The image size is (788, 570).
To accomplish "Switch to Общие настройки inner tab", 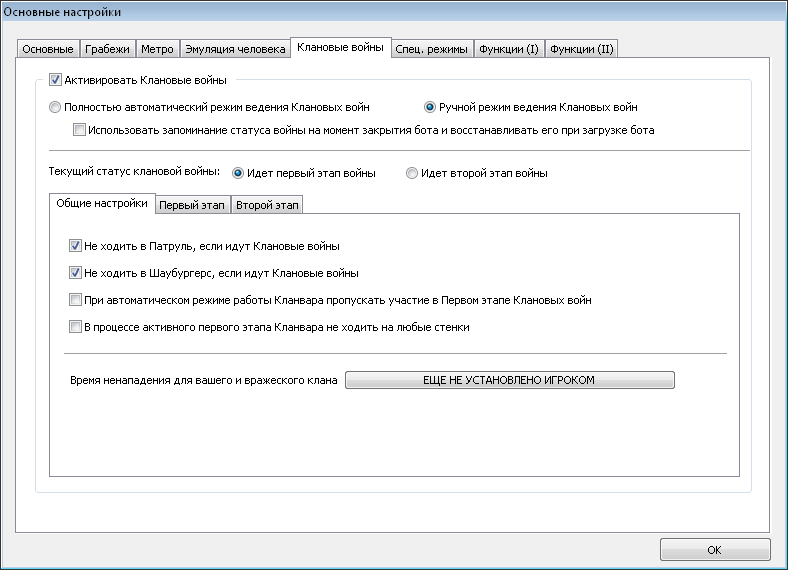I will coord(102,203).
